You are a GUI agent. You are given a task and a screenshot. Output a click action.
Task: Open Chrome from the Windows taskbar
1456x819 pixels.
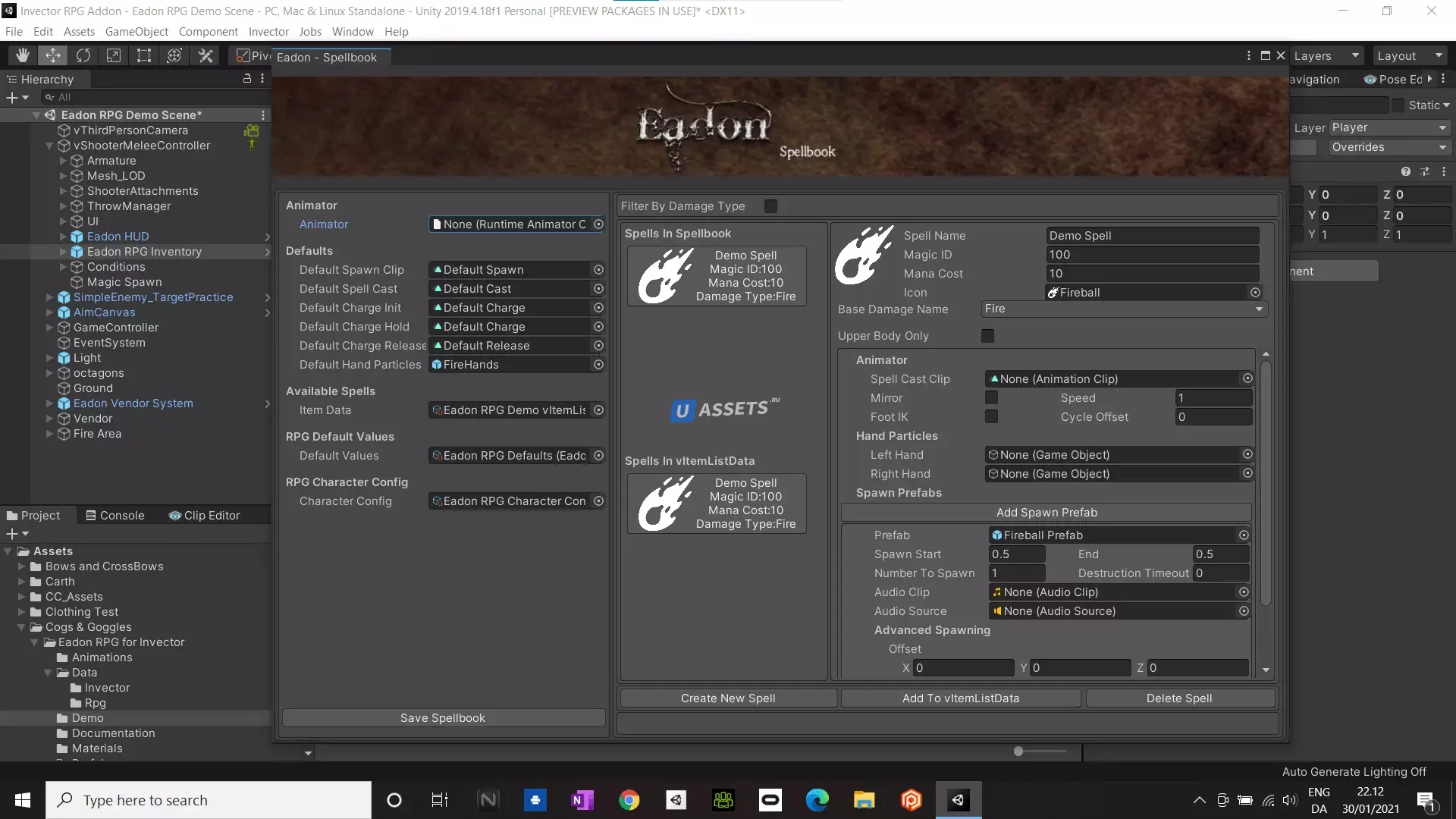(629, 800)
